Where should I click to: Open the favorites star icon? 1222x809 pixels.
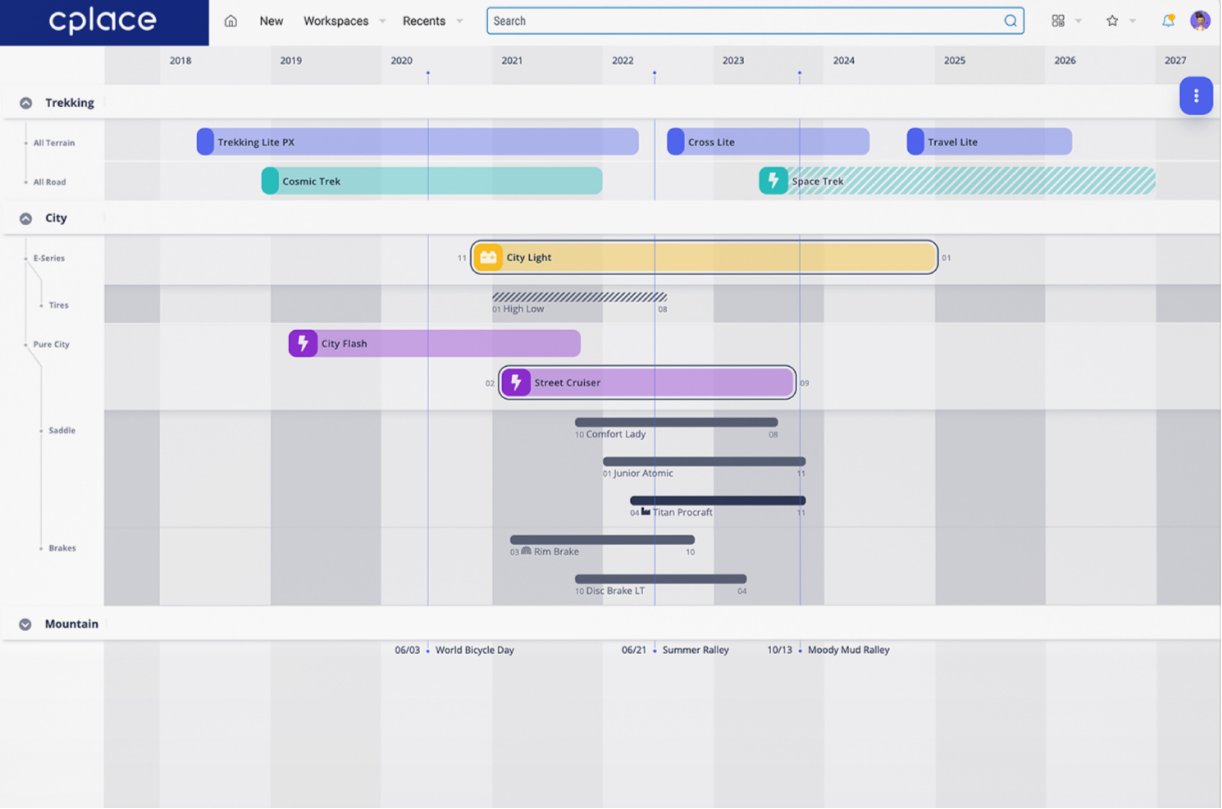1112,21
